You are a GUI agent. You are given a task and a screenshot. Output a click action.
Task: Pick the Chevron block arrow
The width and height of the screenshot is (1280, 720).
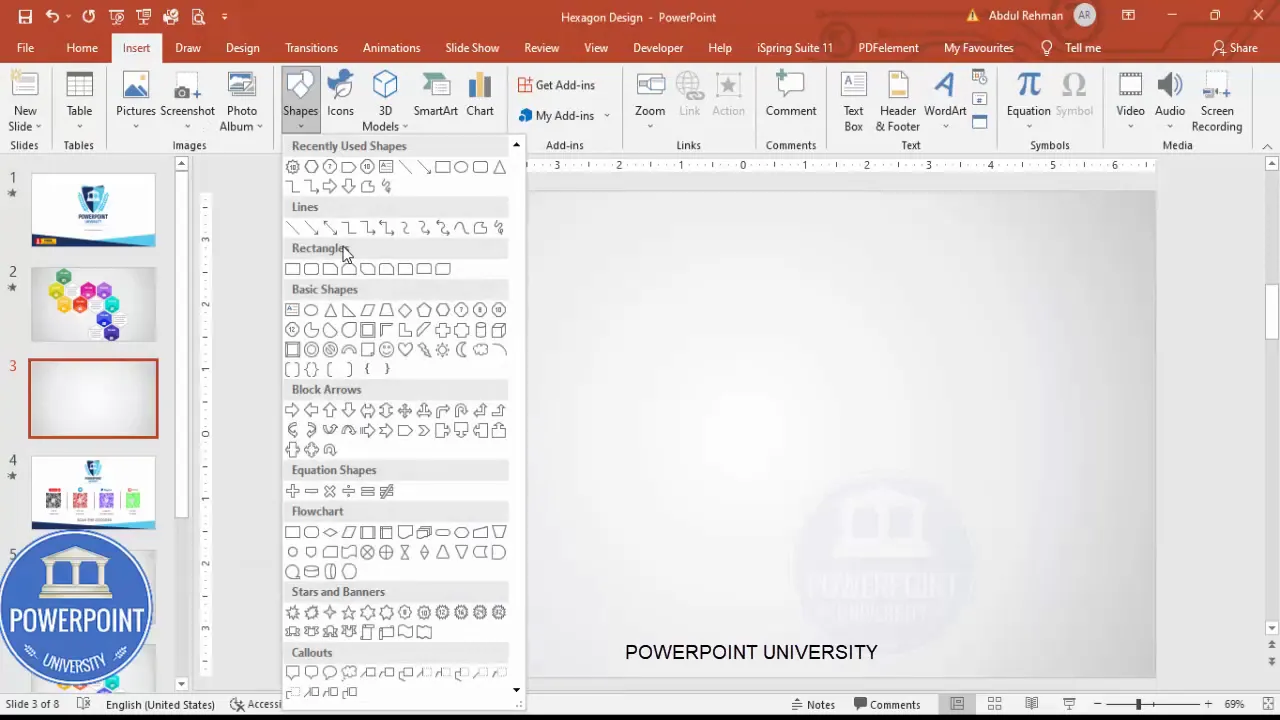coord(424,430)
